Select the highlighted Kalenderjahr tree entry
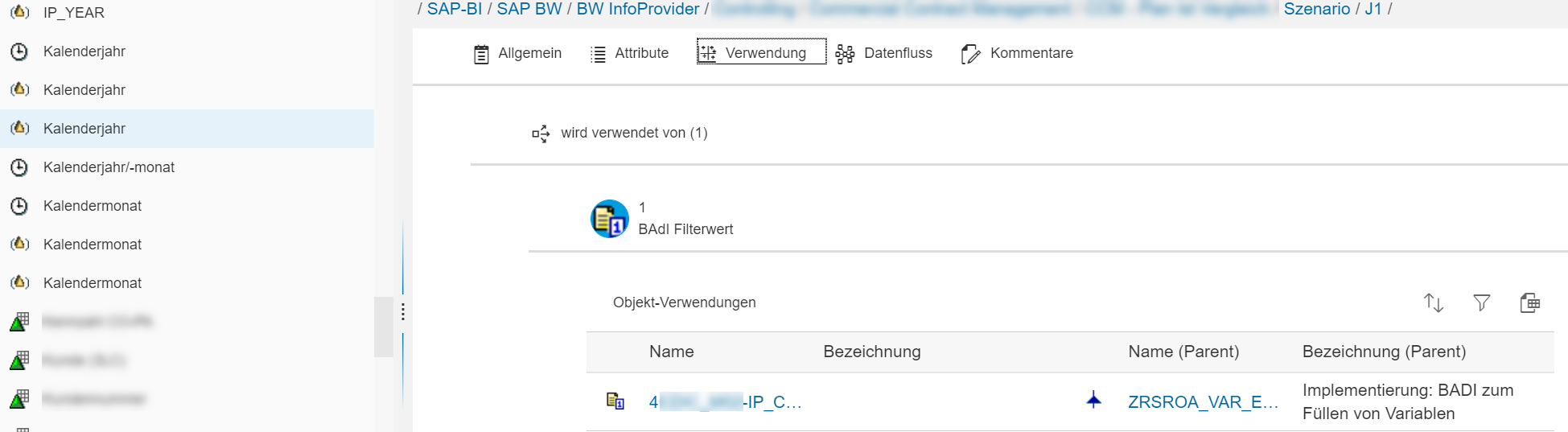This screenshot has height=432, width=1568. click(x=84, y=129)
